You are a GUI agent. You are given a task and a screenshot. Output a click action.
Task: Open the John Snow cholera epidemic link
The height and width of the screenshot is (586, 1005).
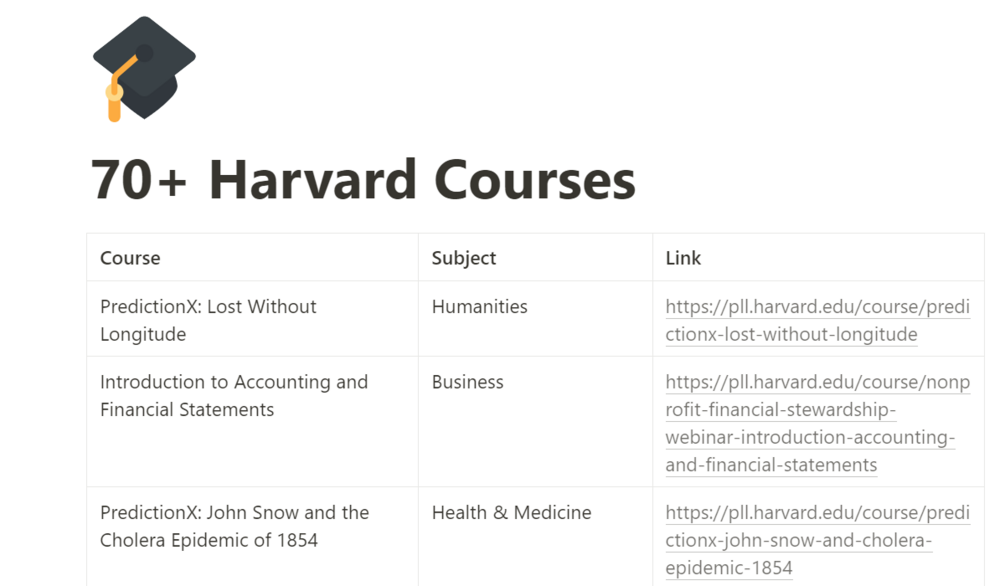pyautogui.click(x=817, y=540)
